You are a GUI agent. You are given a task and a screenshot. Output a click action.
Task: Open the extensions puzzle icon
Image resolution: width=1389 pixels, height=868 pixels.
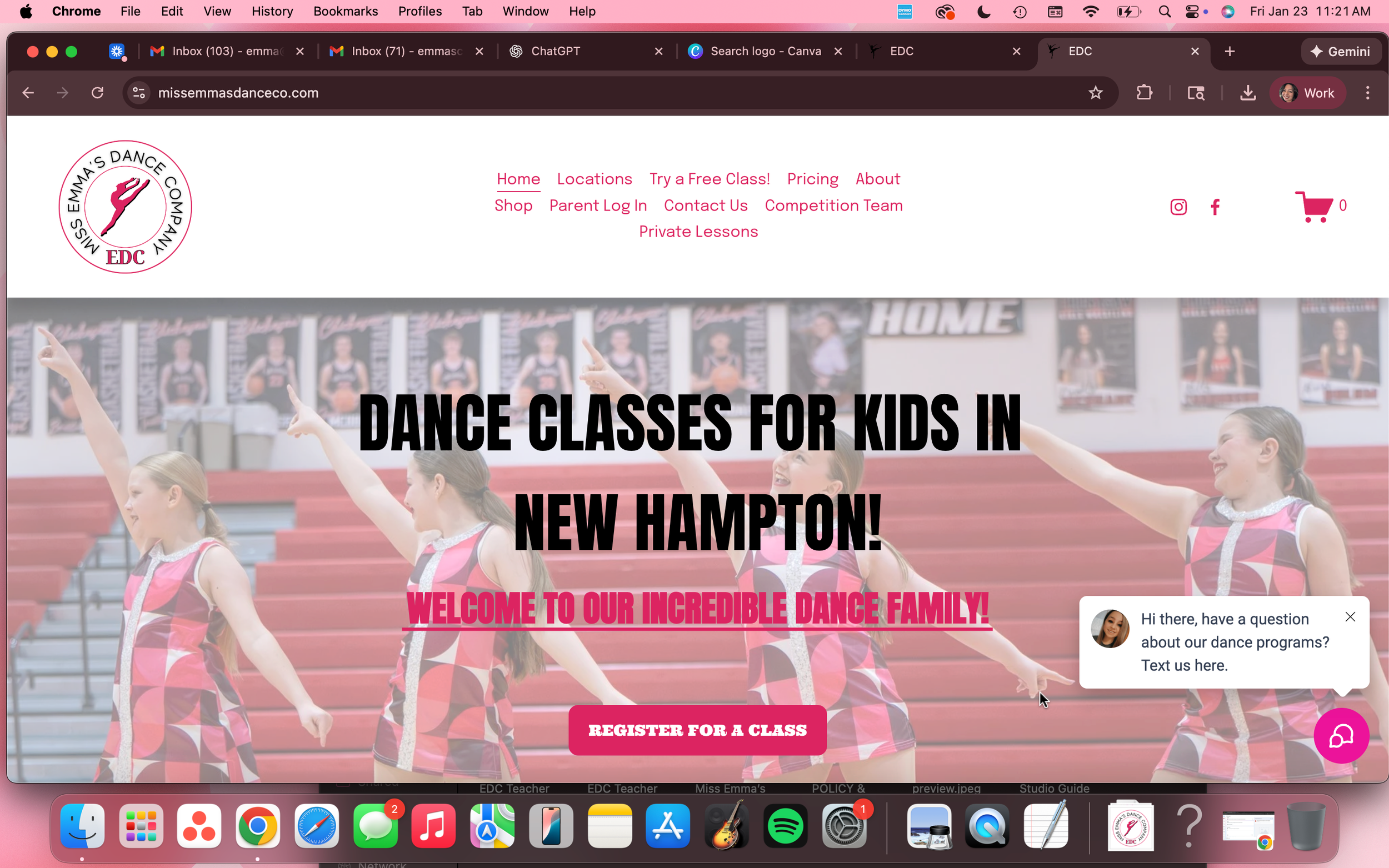(1145, 92)
